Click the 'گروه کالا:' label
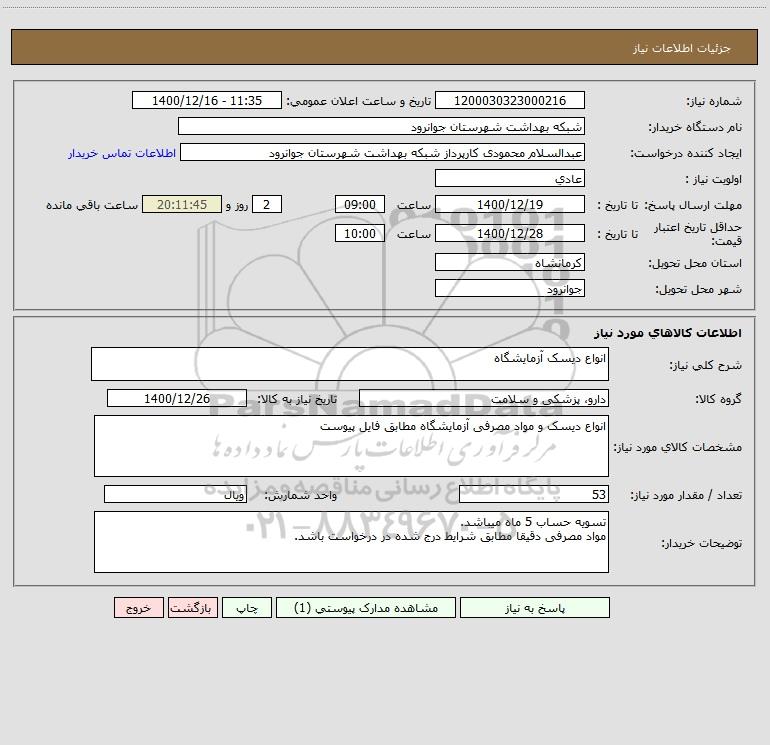 pyautogui.click(x=718, y=399)
